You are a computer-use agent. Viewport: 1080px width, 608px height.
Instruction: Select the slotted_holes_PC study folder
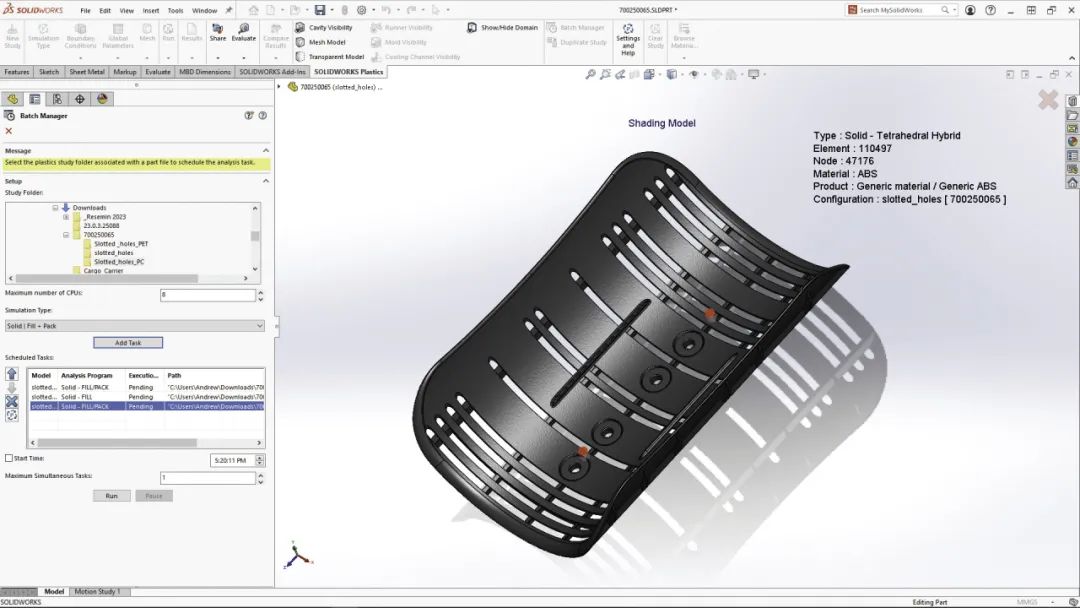[120, 261]
